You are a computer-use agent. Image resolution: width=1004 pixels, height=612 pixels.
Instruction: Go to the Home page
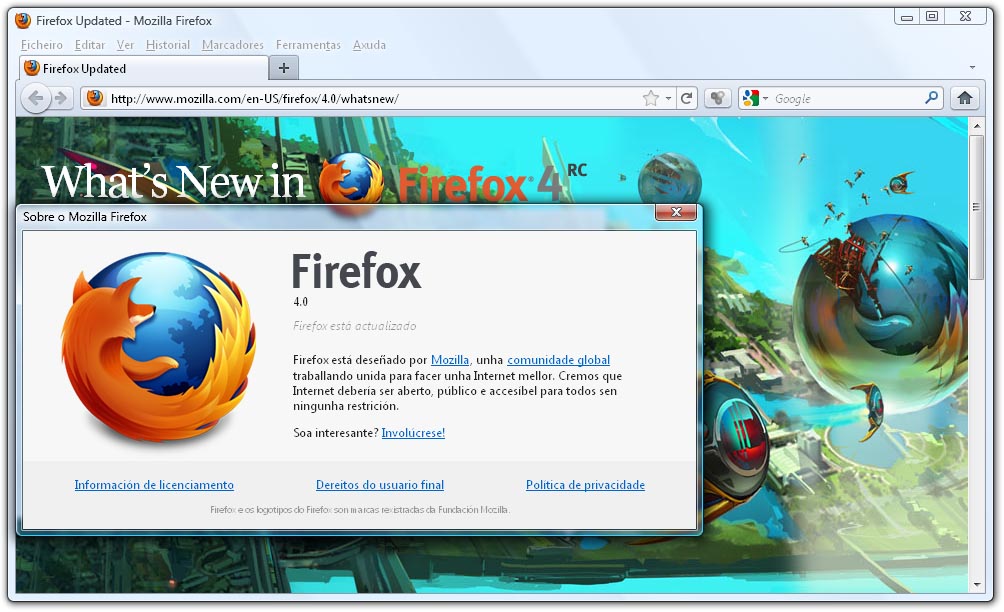tap(965, 98)
